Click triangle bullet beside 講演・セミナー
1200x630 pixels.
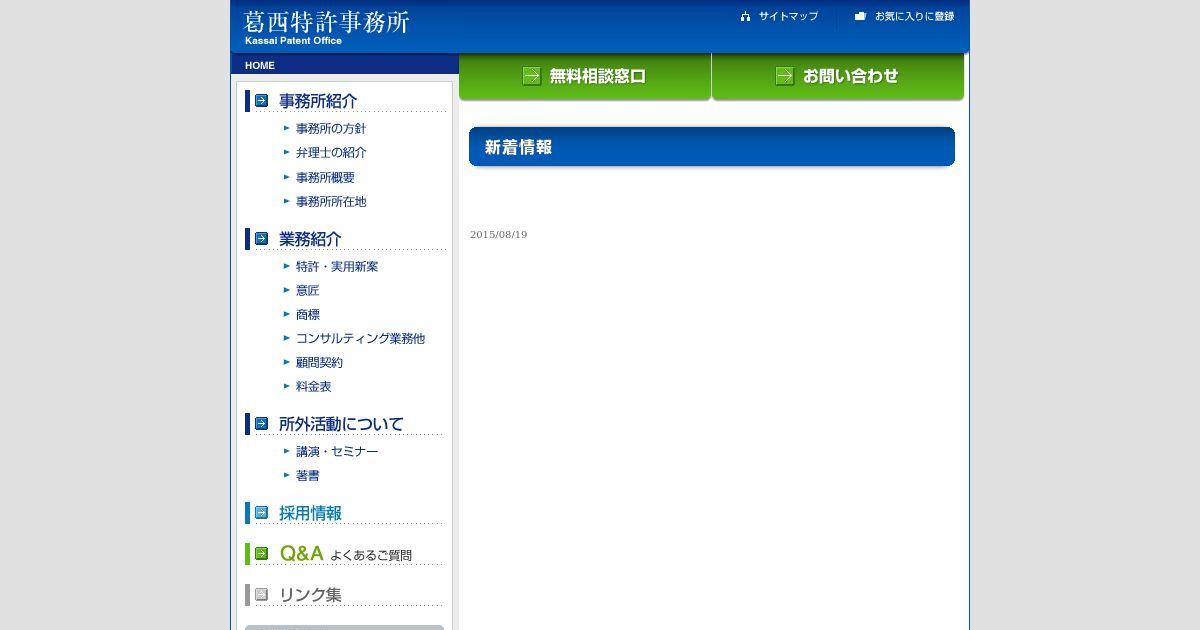pyautogui.click(x=287, y=451)
